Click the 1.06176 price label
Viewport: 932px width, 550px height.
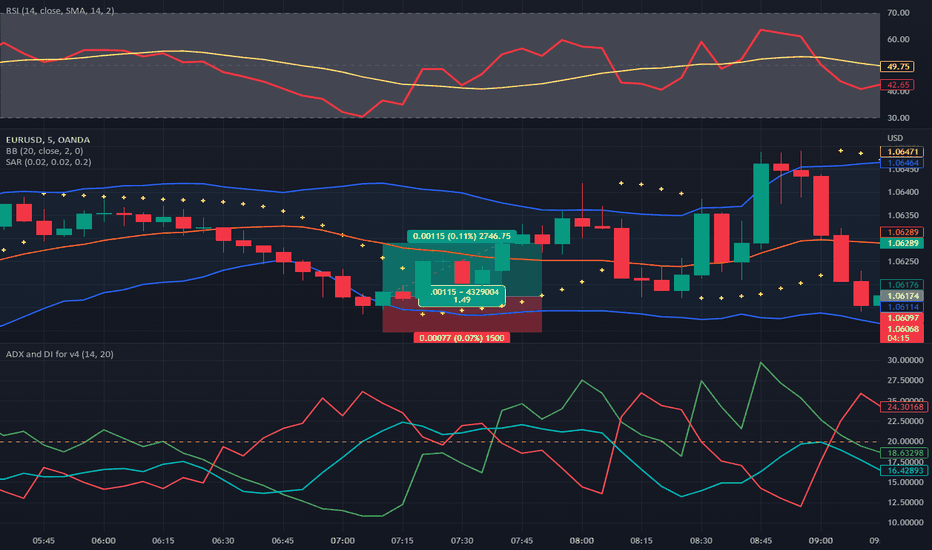coord(902,285)
